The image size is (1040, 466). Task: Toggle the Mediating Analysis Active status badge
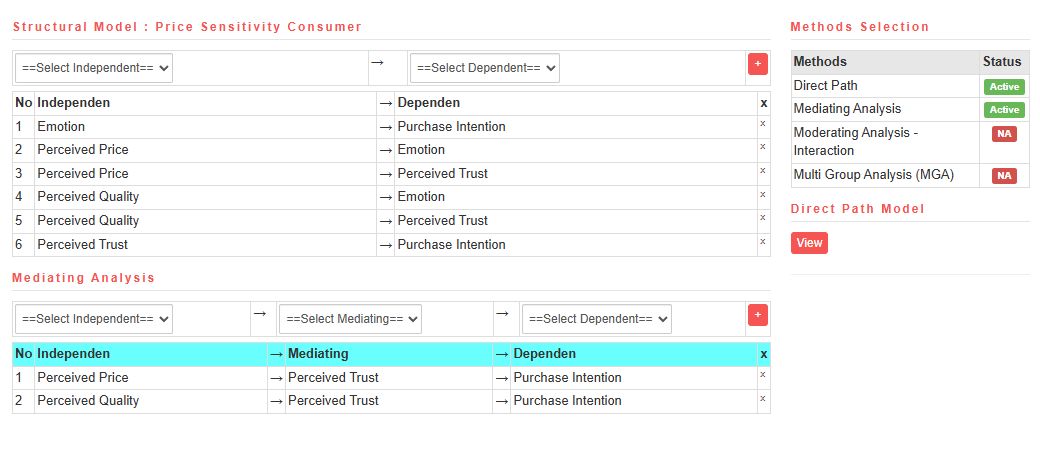(1004, 110)
